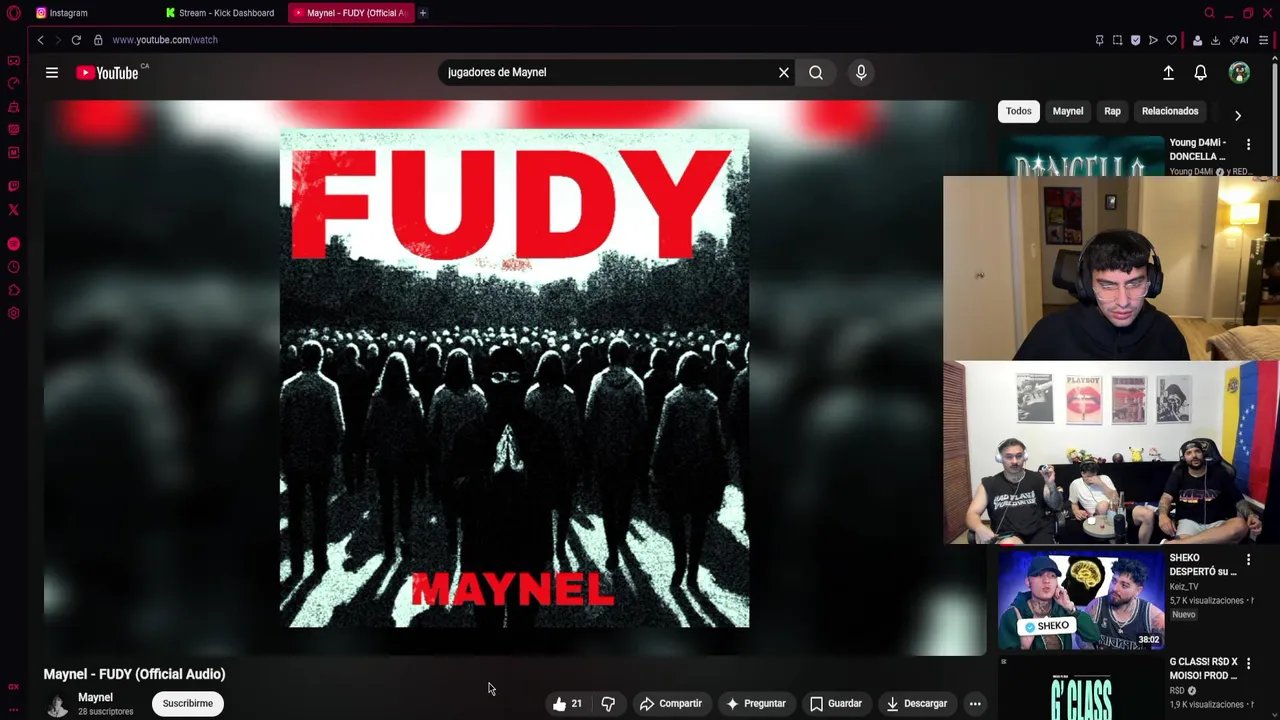
Task: Save video with Guardar button
Action: pos(836,704)
